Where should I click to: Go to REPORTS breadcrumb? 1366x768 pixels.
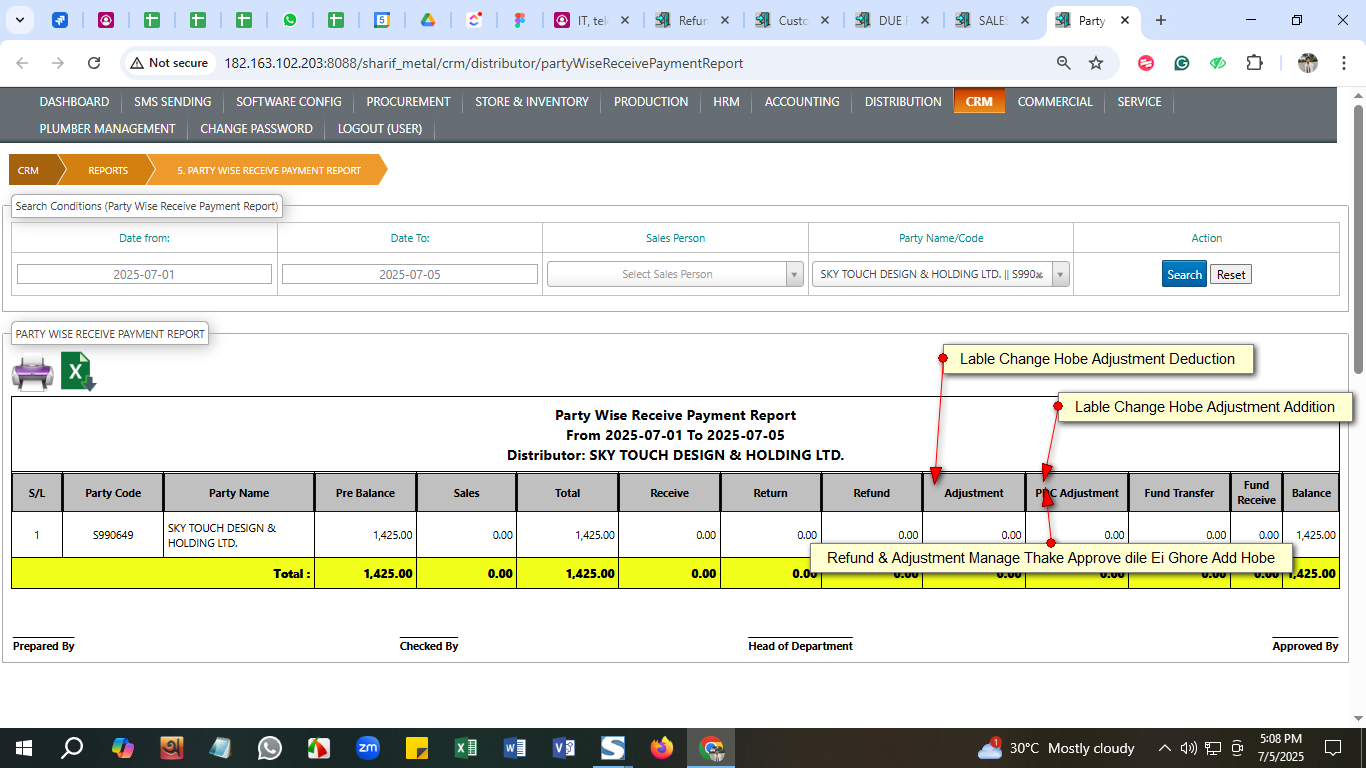point(108,171)
